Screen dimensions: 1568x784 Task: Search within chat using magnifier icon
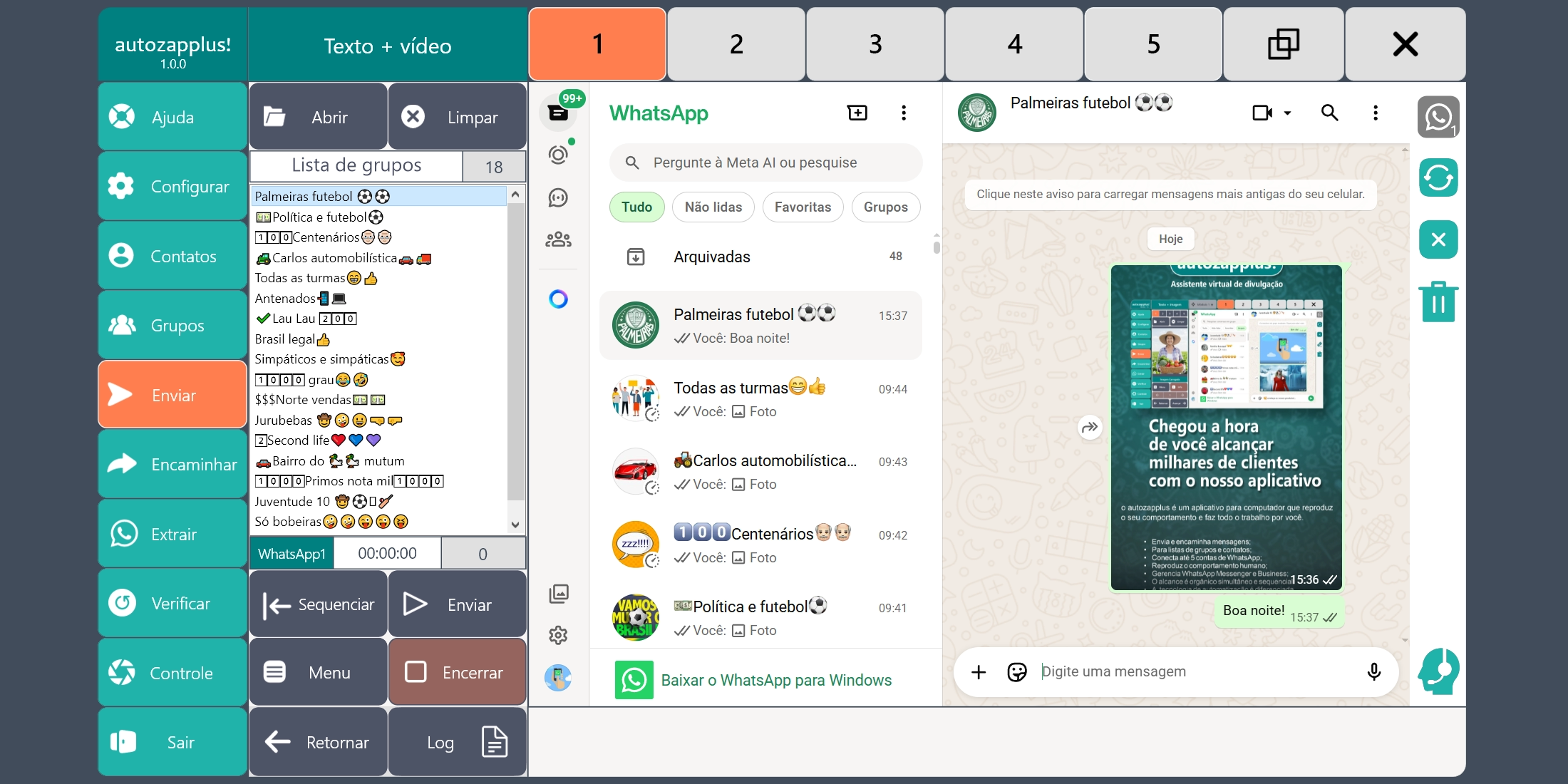coord(1329,113)
